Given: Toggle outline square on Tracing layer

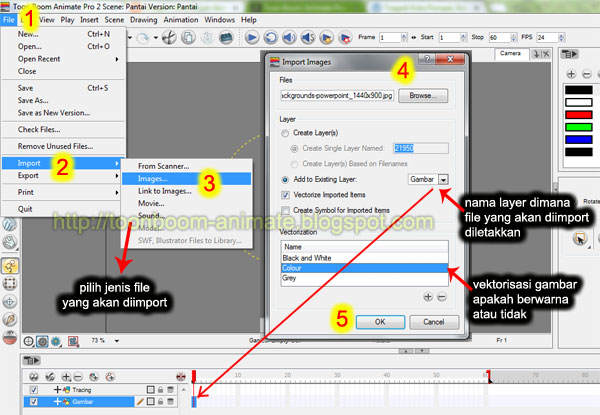Looking at the screenshot, I should click(x=151, y=390).
